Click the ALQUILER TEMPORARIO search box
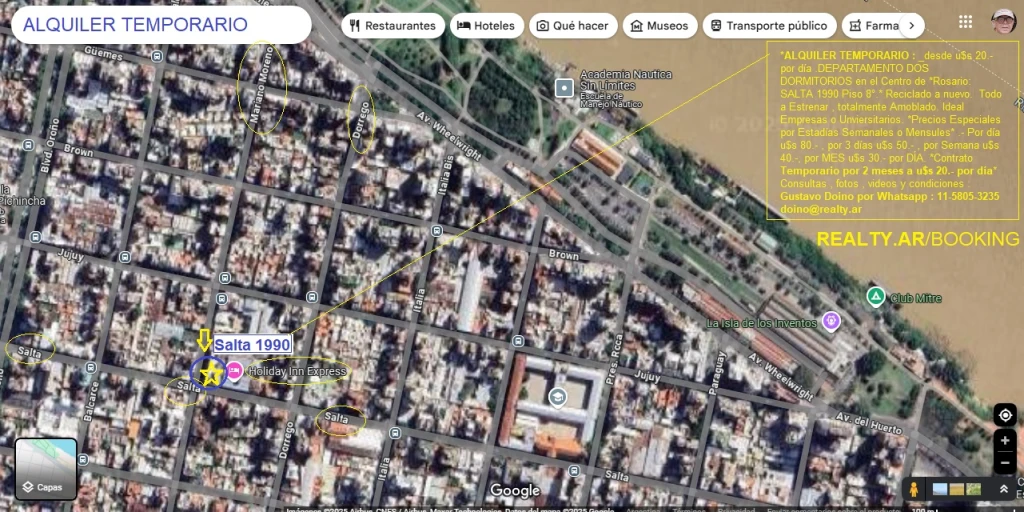1024x512 pixels. [161, 25]
